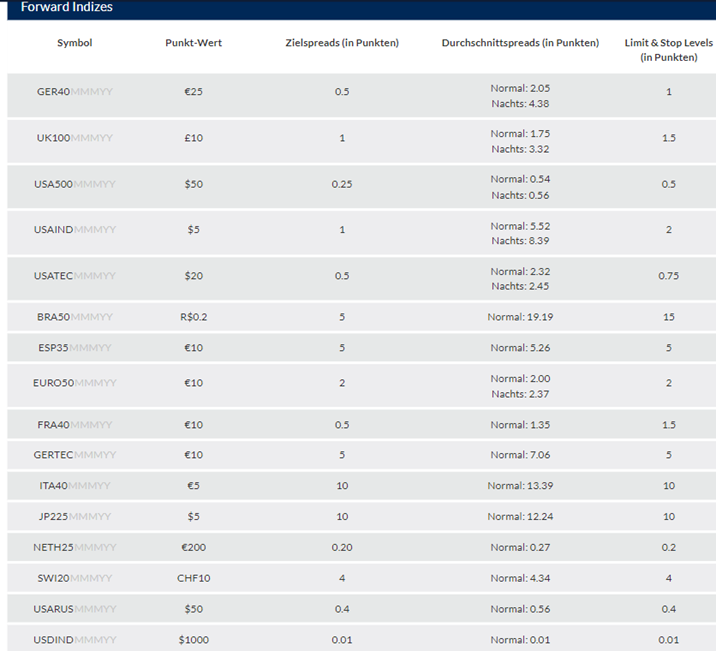The width and height of the screenshot is (716, 651).
Task: Click the 0.20 target spread for NETH25
Action: 342,547
